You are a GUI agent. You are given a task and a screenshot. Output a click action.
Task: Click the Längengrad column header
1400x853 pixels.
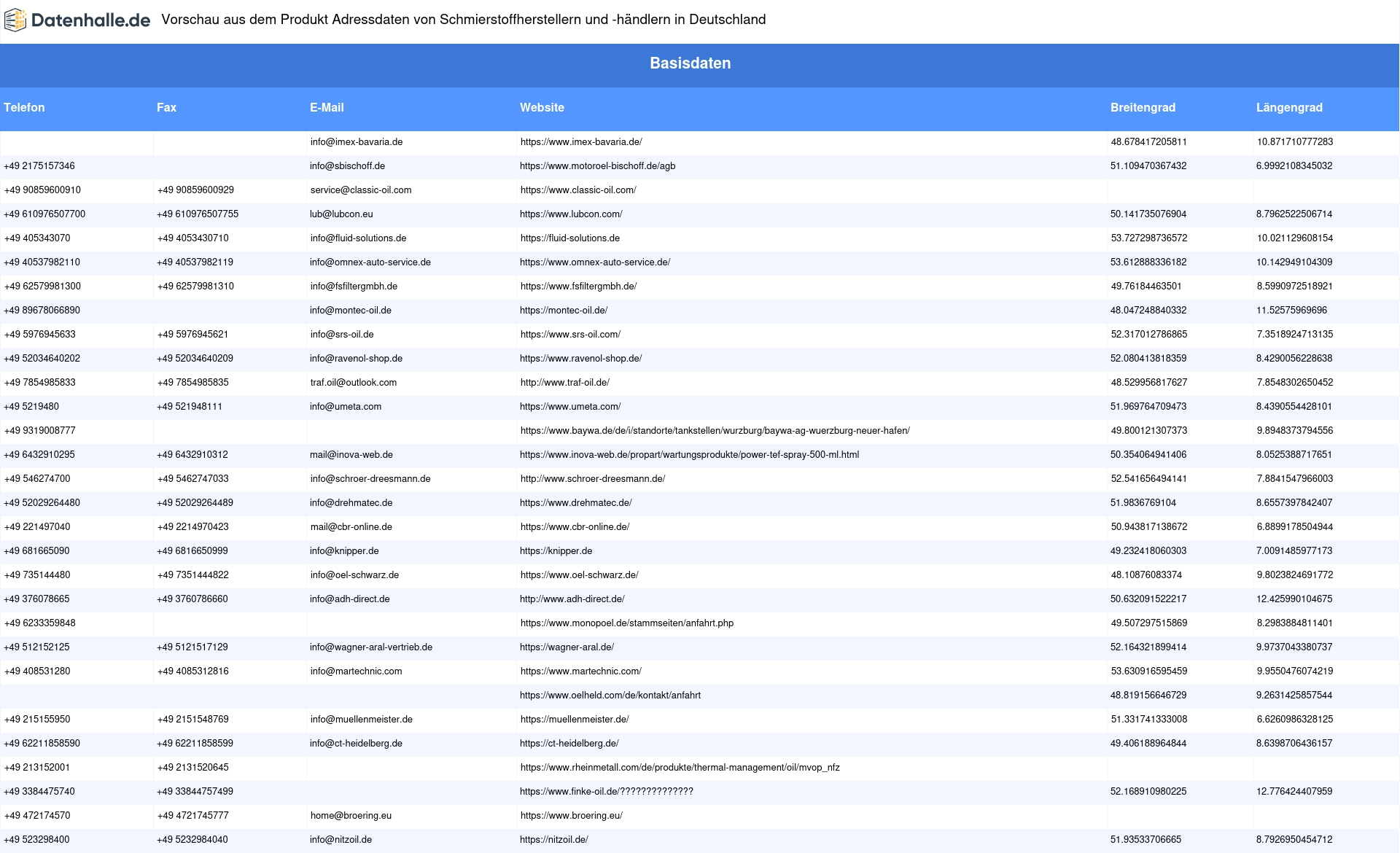(x=1289, y=108)
